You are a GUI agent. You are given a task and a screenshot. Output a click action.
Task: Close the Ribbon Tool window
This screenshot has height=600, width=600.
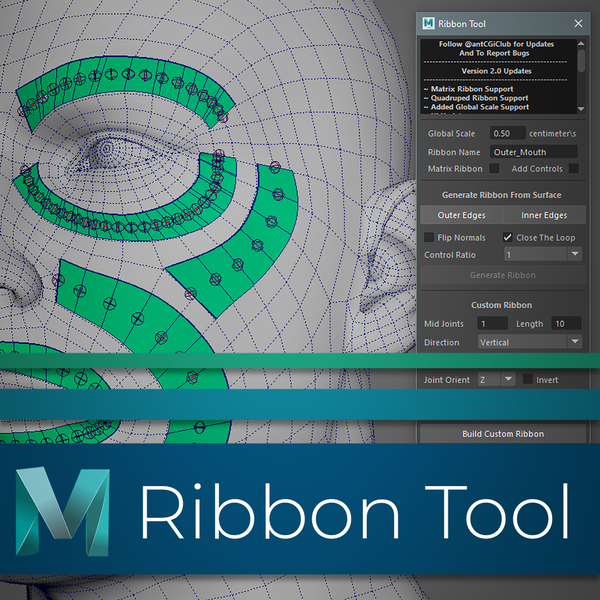point(578,23)
